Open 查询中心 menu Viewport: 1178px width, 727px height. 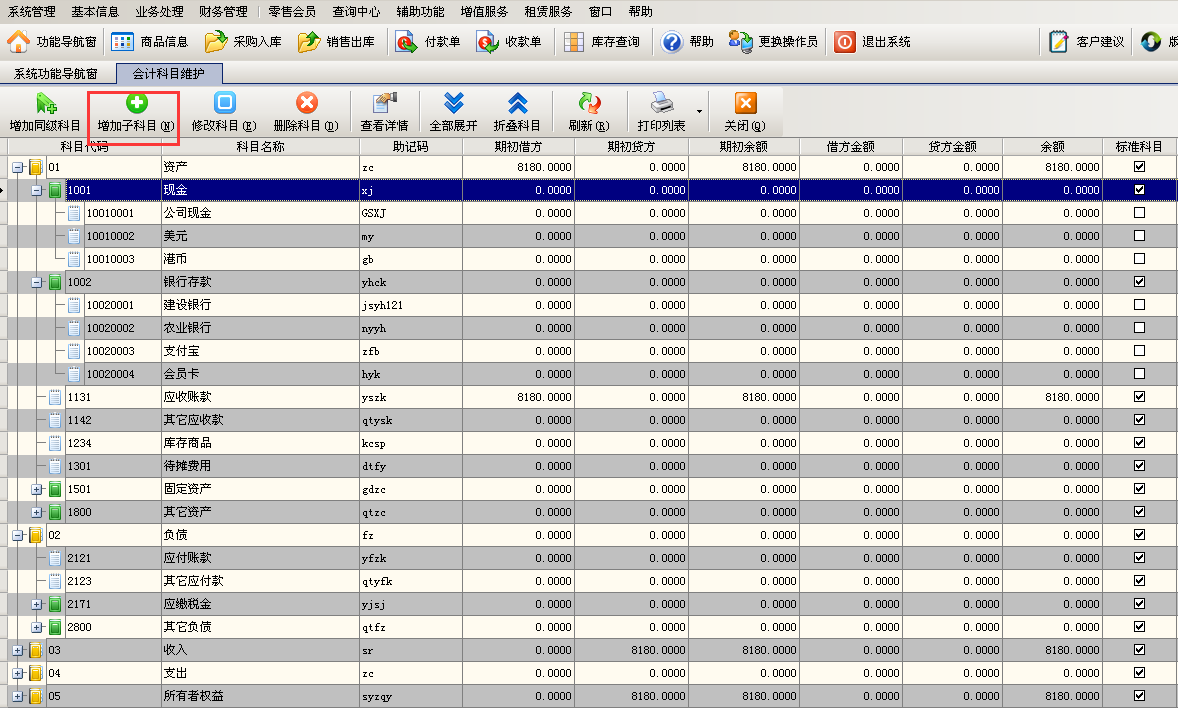356,11
